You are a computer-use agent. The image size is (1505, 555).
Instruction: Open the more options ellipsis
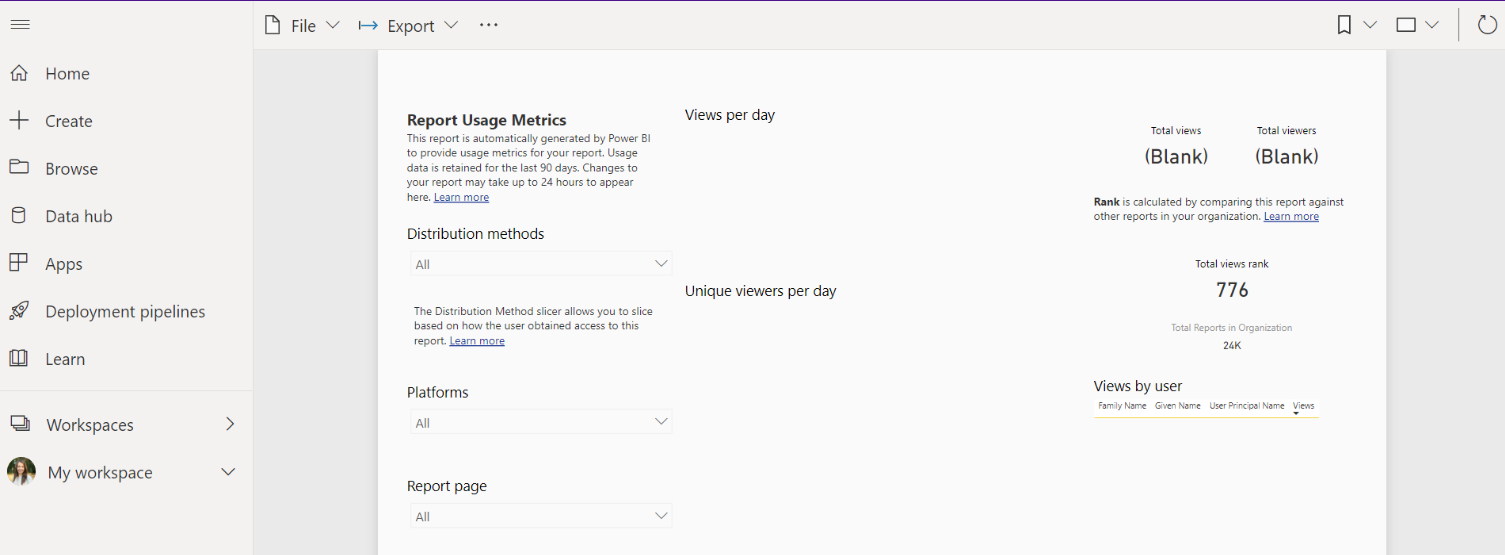coord(488,25)
